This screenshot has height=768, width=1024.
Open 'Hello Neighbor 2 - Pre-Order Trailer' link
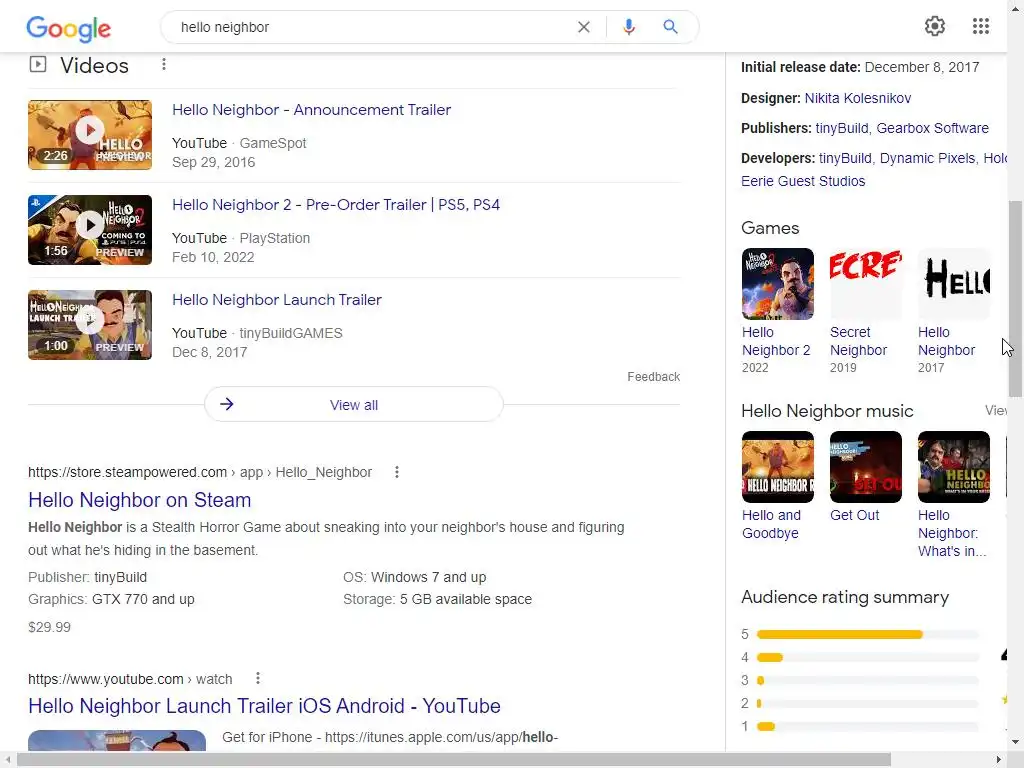[336, 204]
